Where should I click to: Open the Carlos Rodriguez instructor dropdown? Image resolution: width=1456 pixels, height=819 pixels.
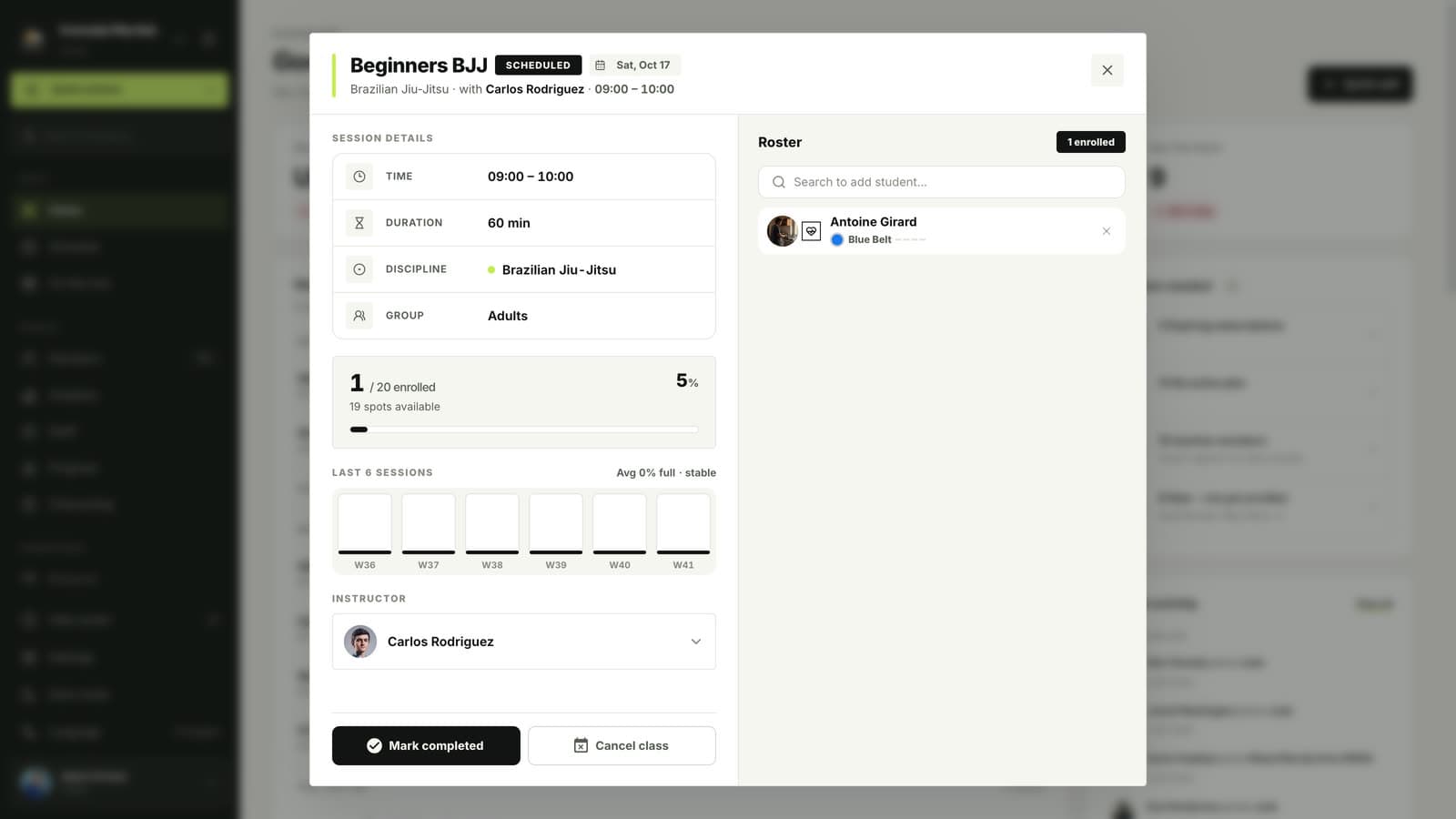[524, 642]
